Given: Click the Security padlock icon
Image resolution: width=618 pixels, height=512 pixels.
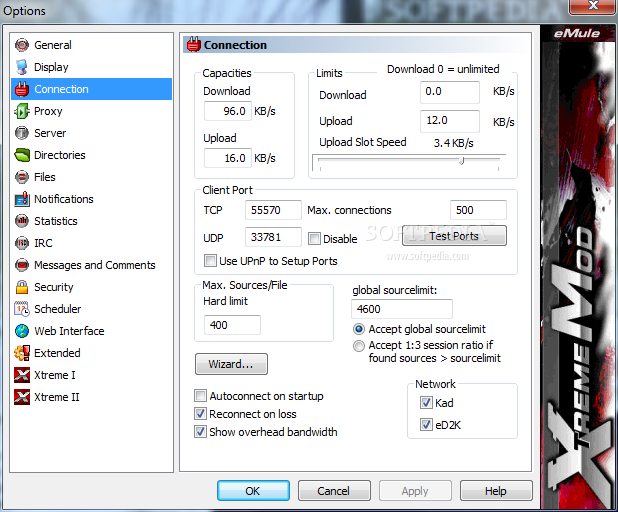Looking at the screenshot, I should 22,287.
